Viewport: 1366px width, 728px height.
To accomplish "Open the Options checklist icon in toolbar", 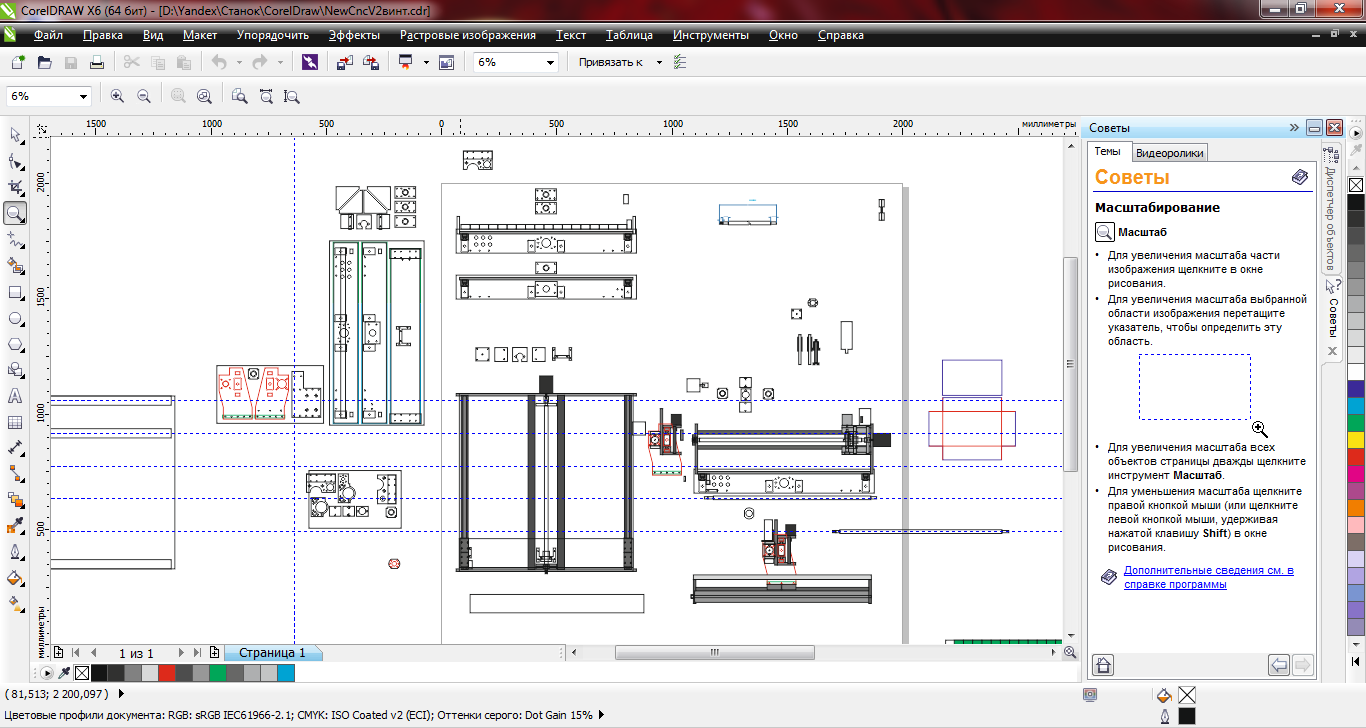I will tap(680, 62).
